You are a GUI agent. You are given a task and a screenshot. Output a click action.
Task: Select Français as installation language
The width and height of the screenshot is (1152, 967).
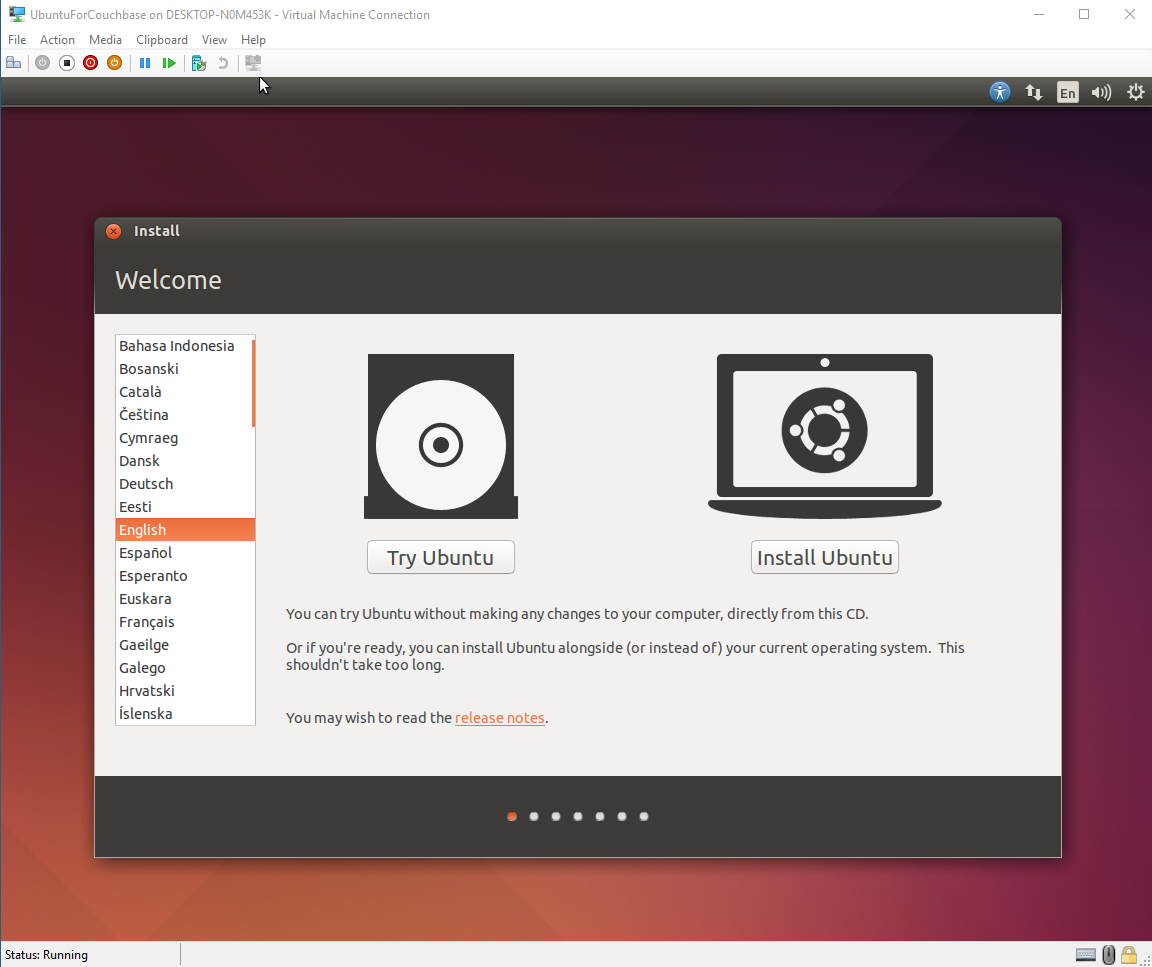click(148, 621)
